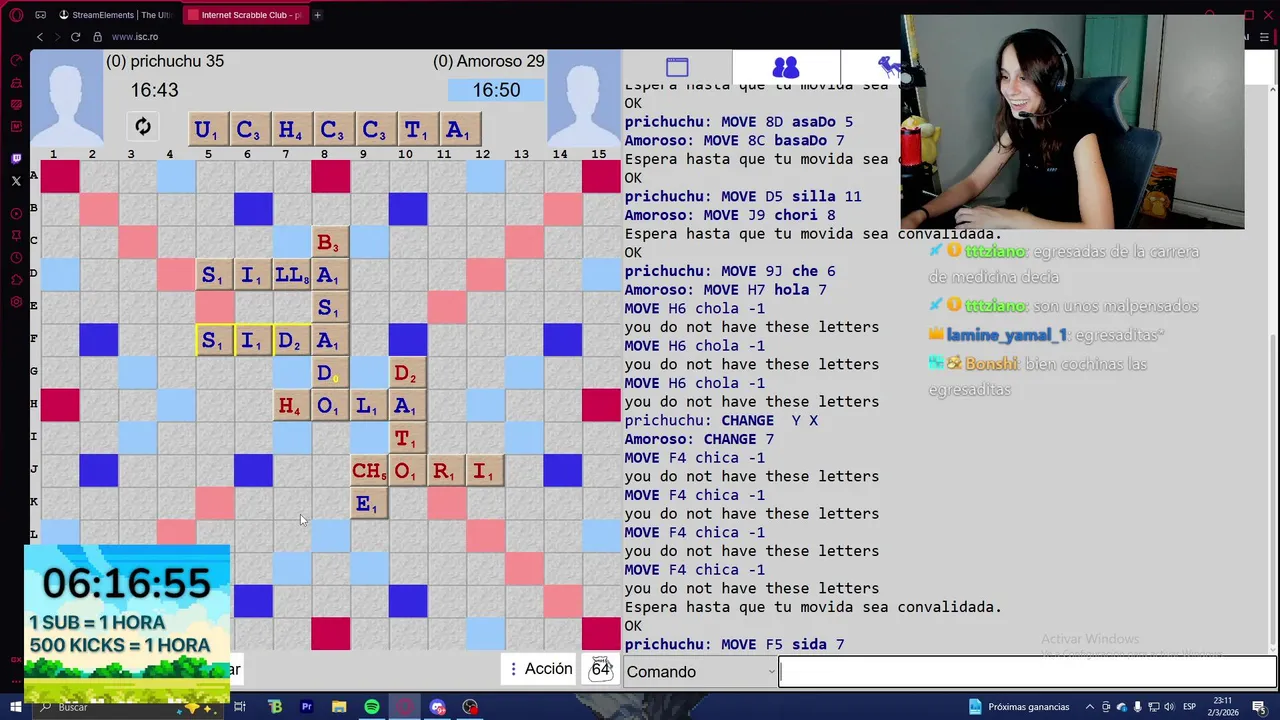
Task: Open Task View on the taskbar
Action: coord(240,707)
